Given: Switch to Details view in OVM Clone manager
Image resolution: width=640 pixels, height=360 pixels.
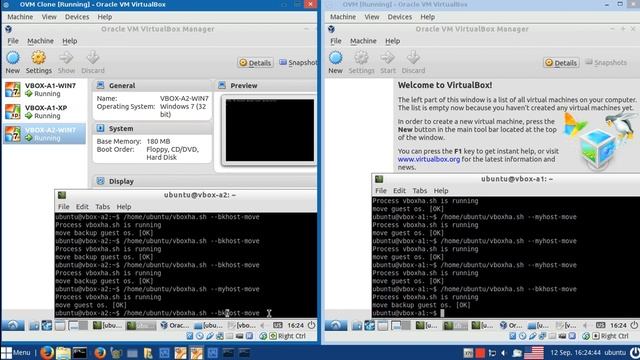Looking at the screenshot, I should click(x=255, y=62).
